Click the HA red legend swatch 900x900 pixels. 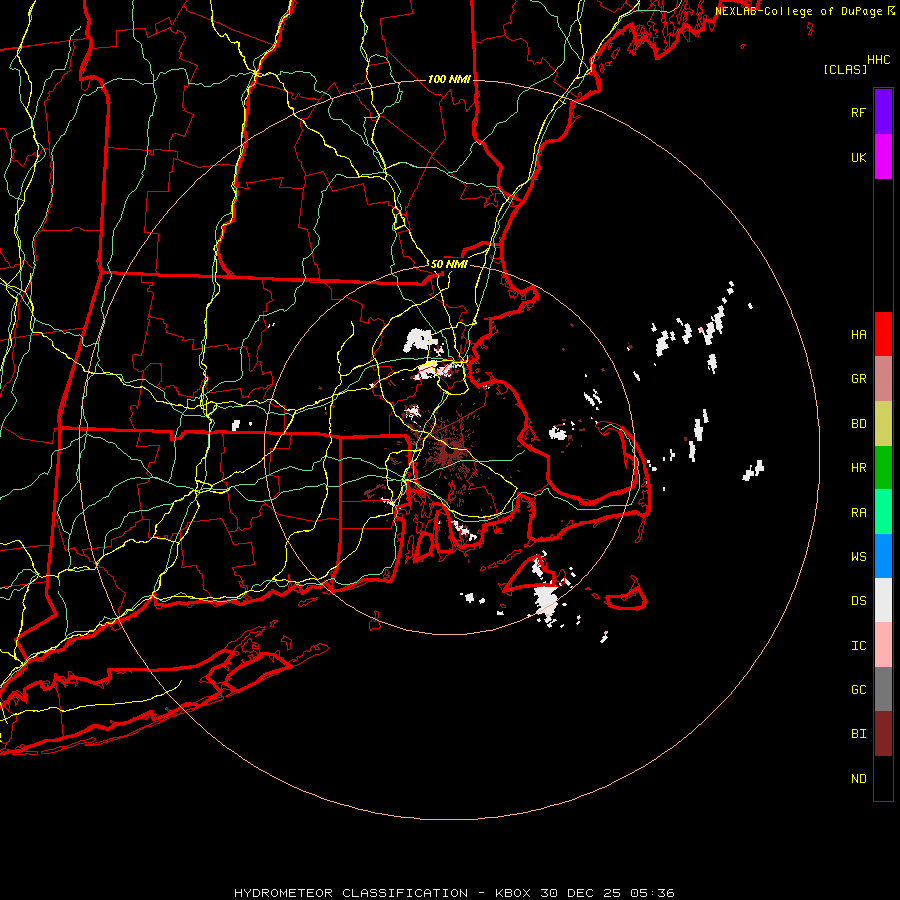pyautogui.click(x=883, y=334)
